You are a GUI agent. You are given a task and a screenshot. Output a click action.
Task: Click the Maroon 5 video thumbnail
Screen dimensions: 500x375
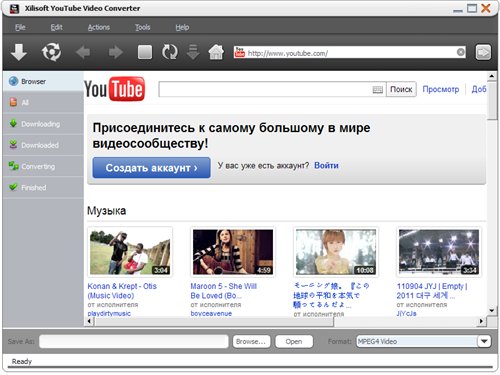click(233, 252)
